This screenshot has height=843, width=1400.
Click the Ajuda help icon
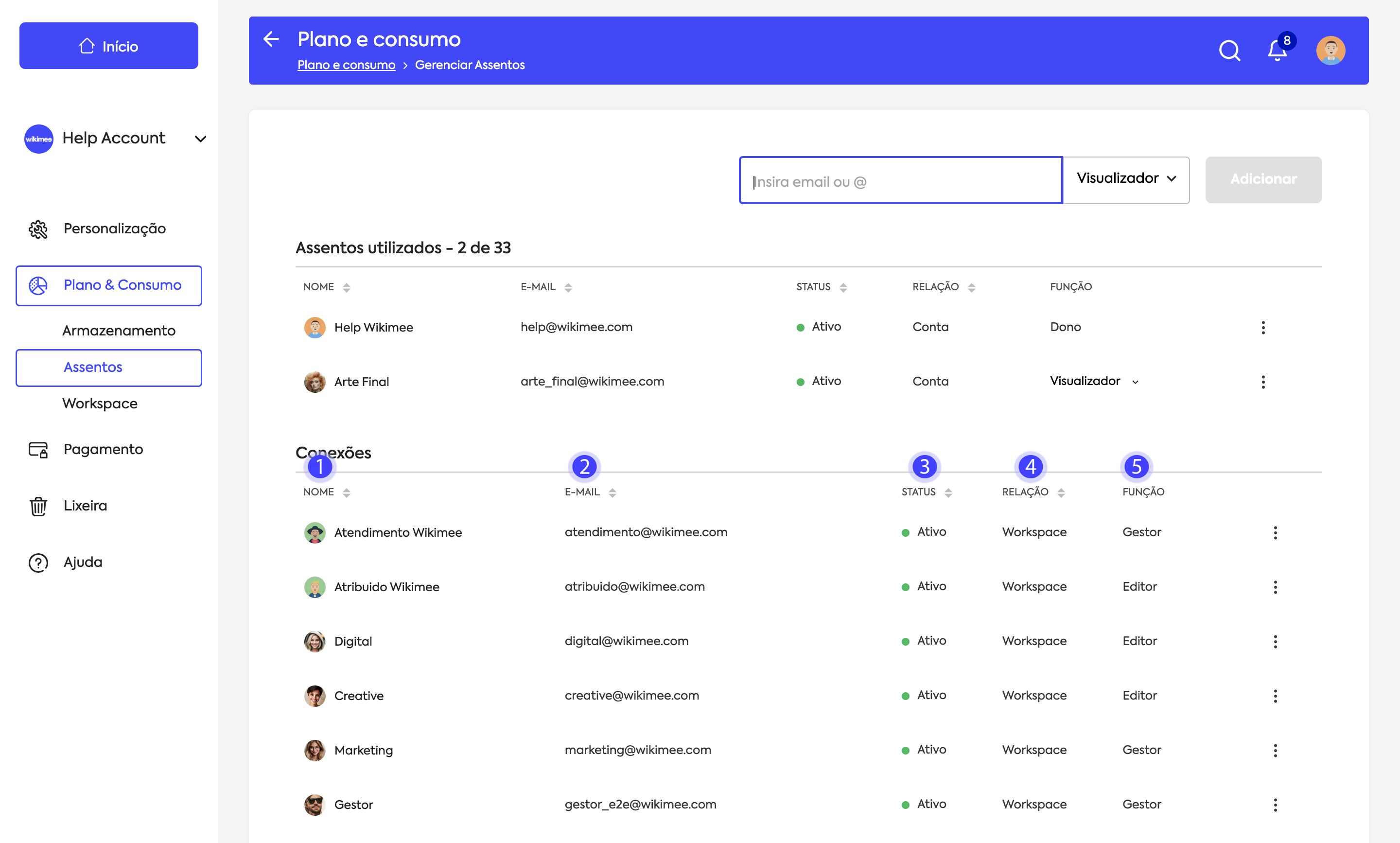click(x=38, y=562)
